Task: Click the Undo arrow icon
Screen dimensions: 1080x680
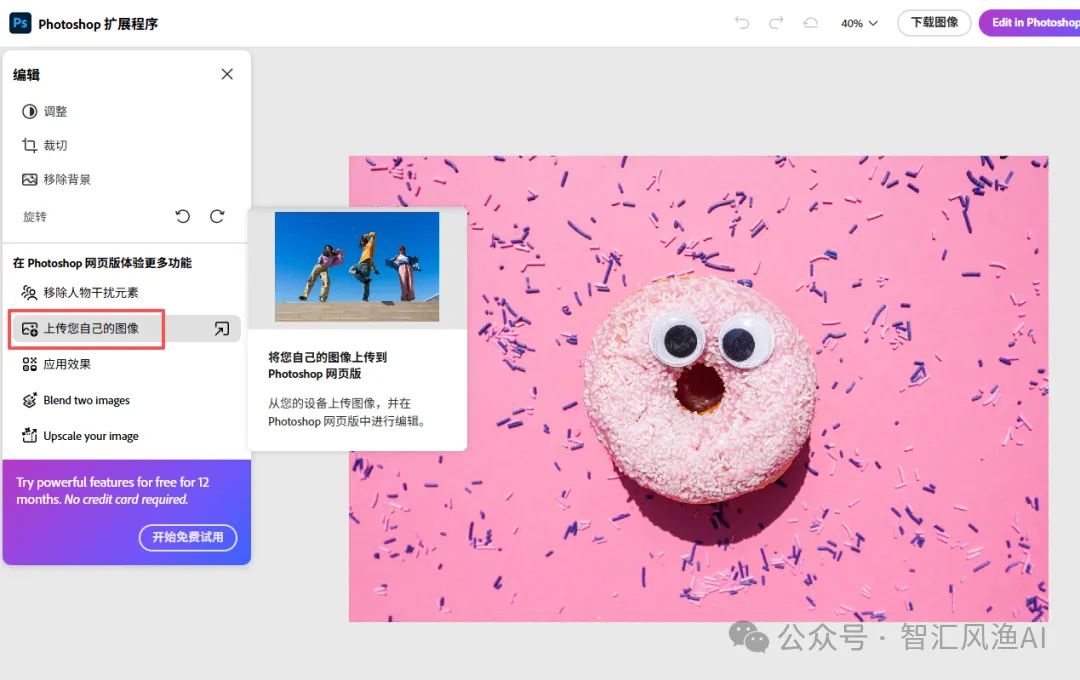Action: [741, 22]
